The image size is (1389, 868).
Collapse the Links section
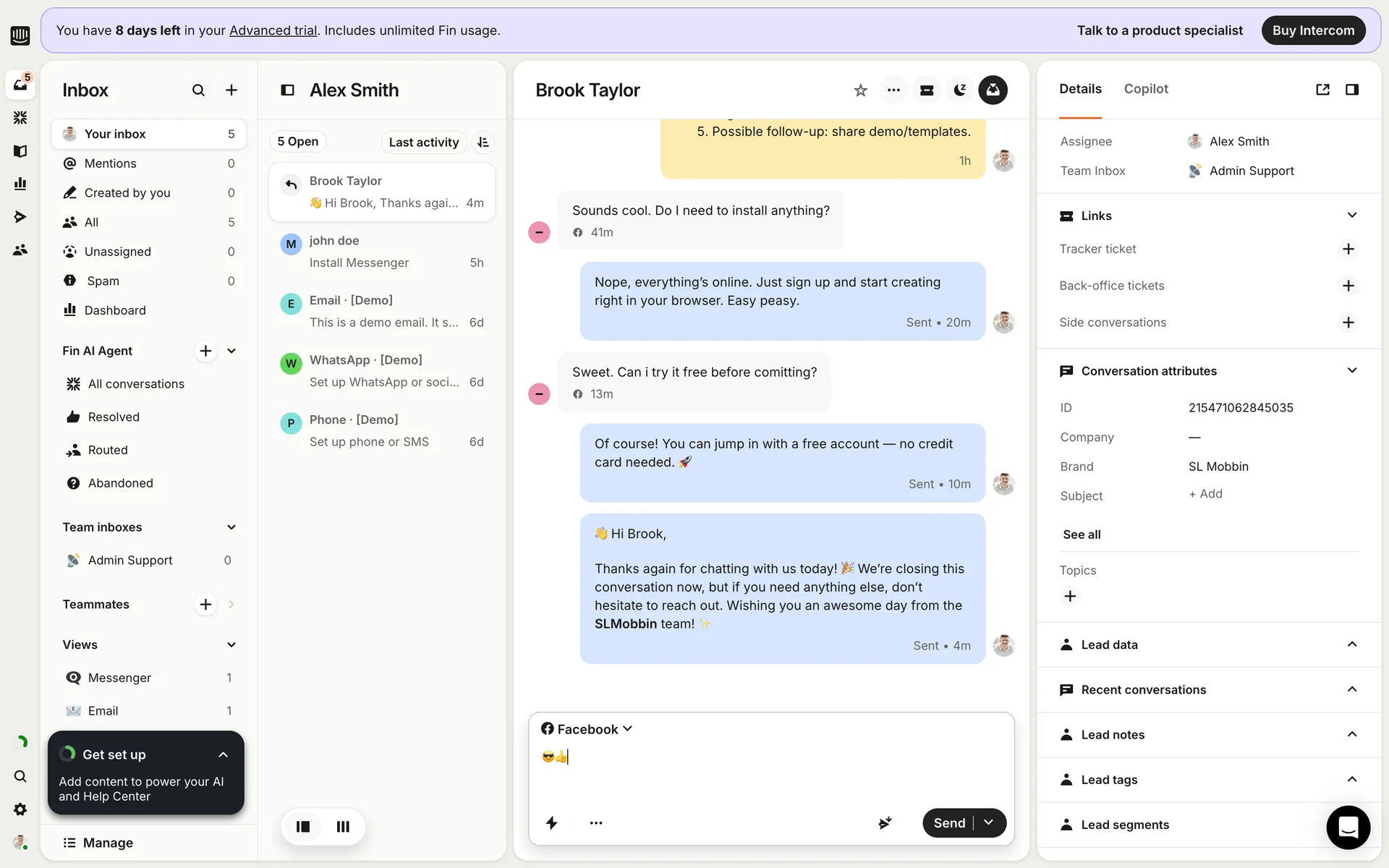tap(1351, 216)
